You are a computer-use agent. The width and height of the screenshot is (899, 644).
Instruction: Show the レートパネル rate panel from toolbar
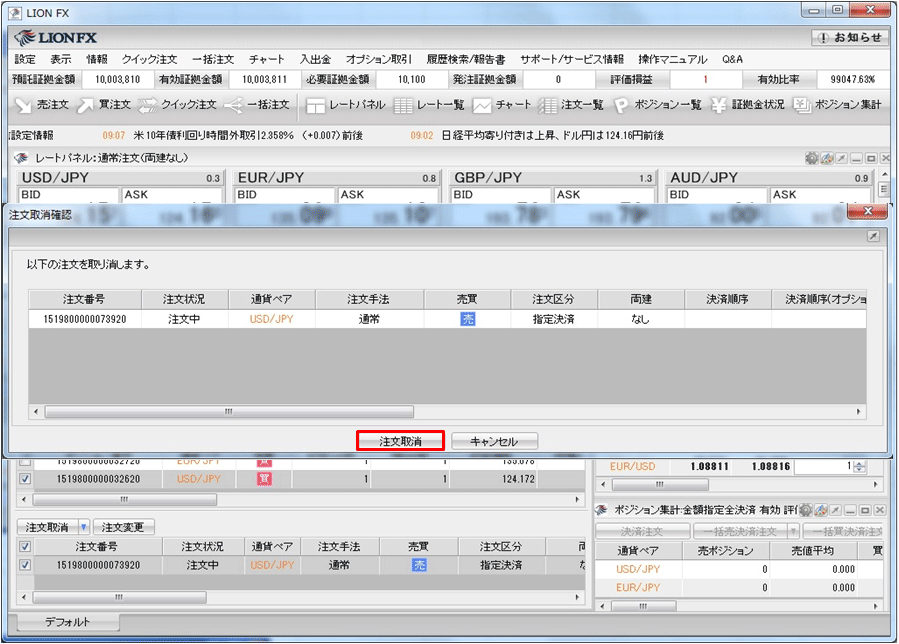[345, 105]
